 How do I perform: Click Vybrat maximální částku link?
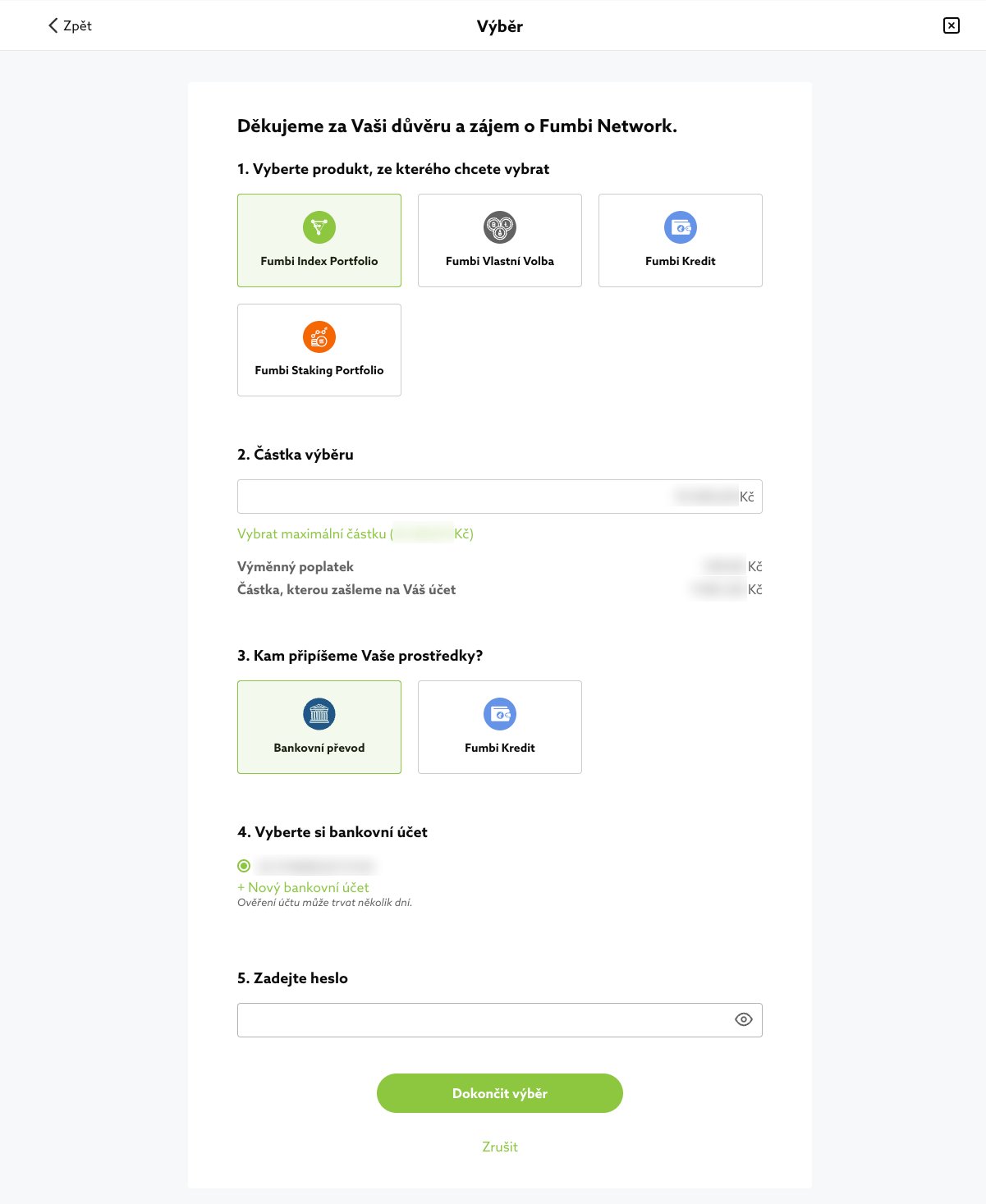click(x=312, y=533)
